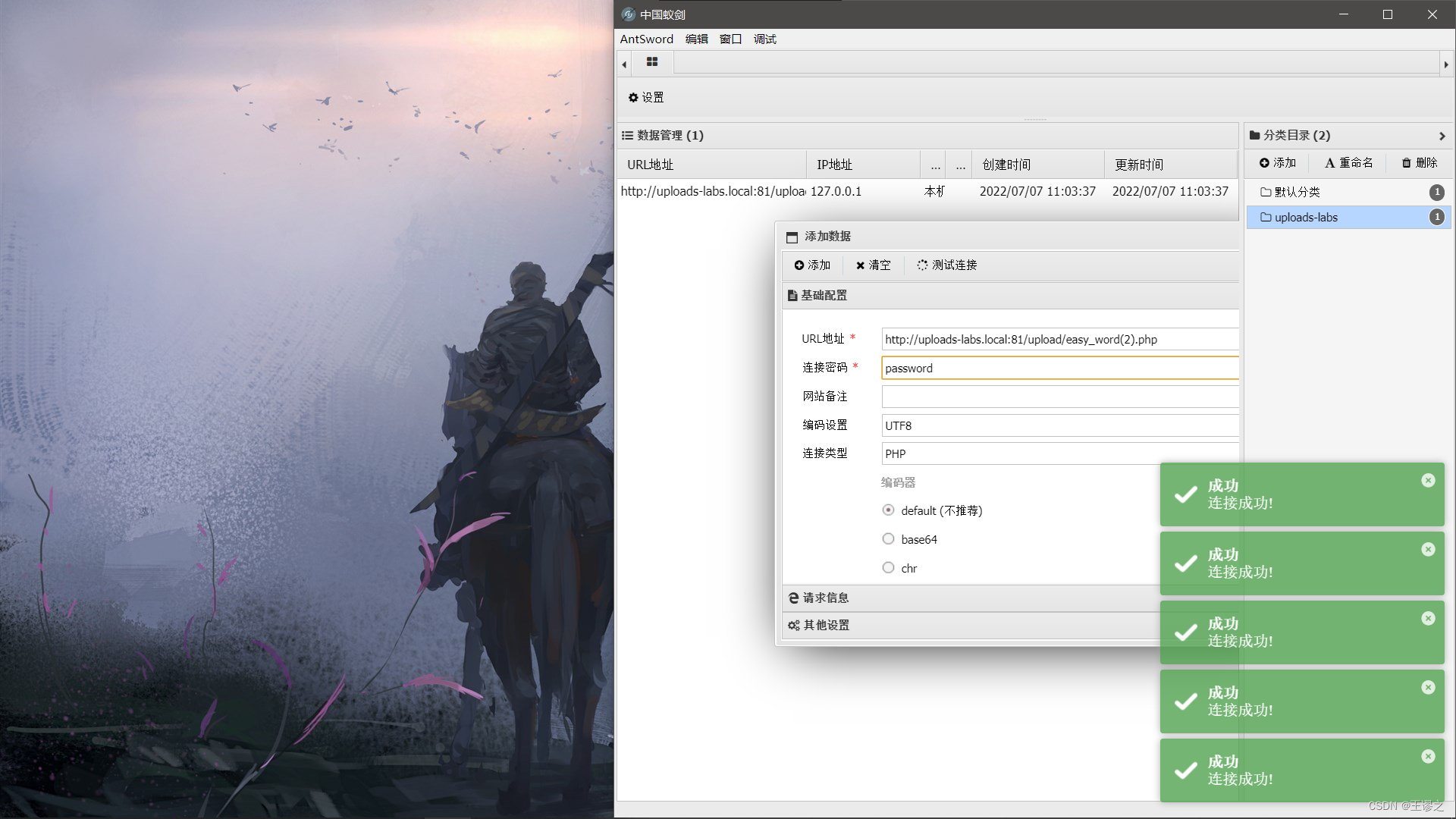This screenshot has width=1456, height=819.
Task: Open 设置 gear settings
Action: coord(646,97)
